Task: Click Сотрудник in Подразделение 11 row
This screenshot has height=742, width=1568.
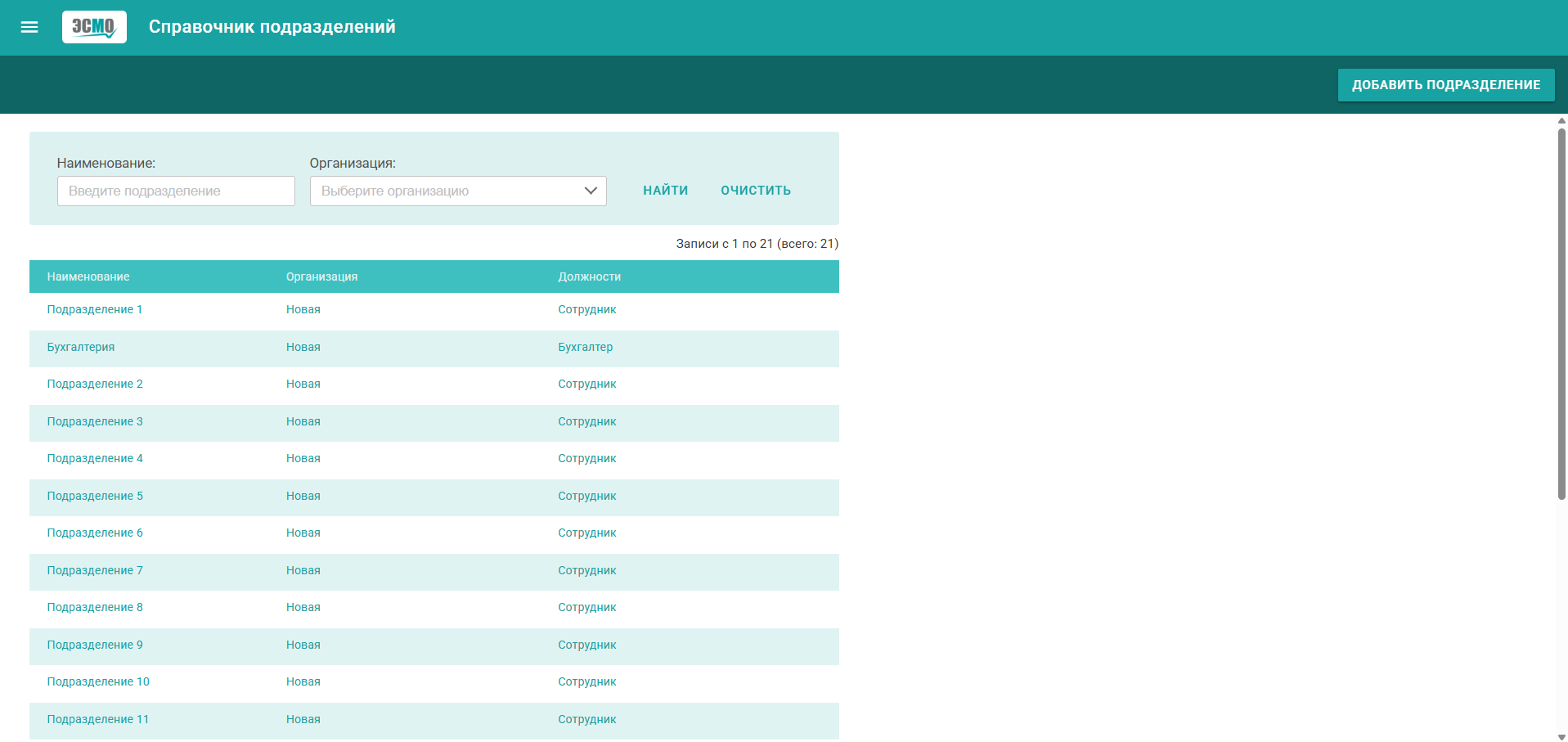Action: pos(587,719)
